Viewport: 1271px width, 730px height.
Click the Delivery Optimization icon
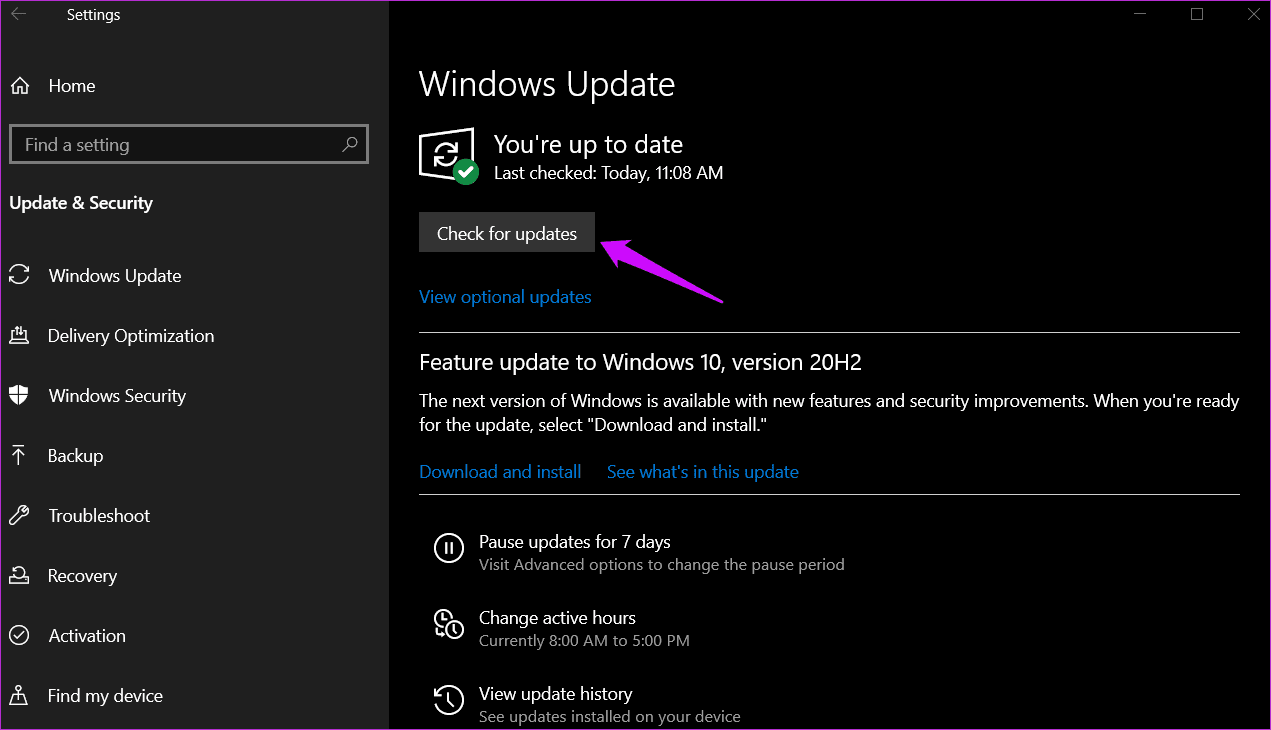point(19,336)
